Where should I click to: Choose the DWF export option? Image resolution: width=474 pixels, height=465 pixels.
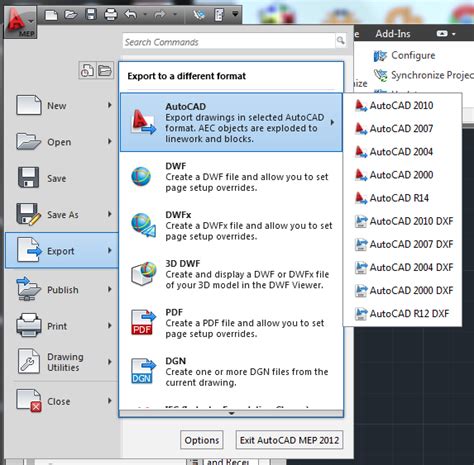click(231, 177)
